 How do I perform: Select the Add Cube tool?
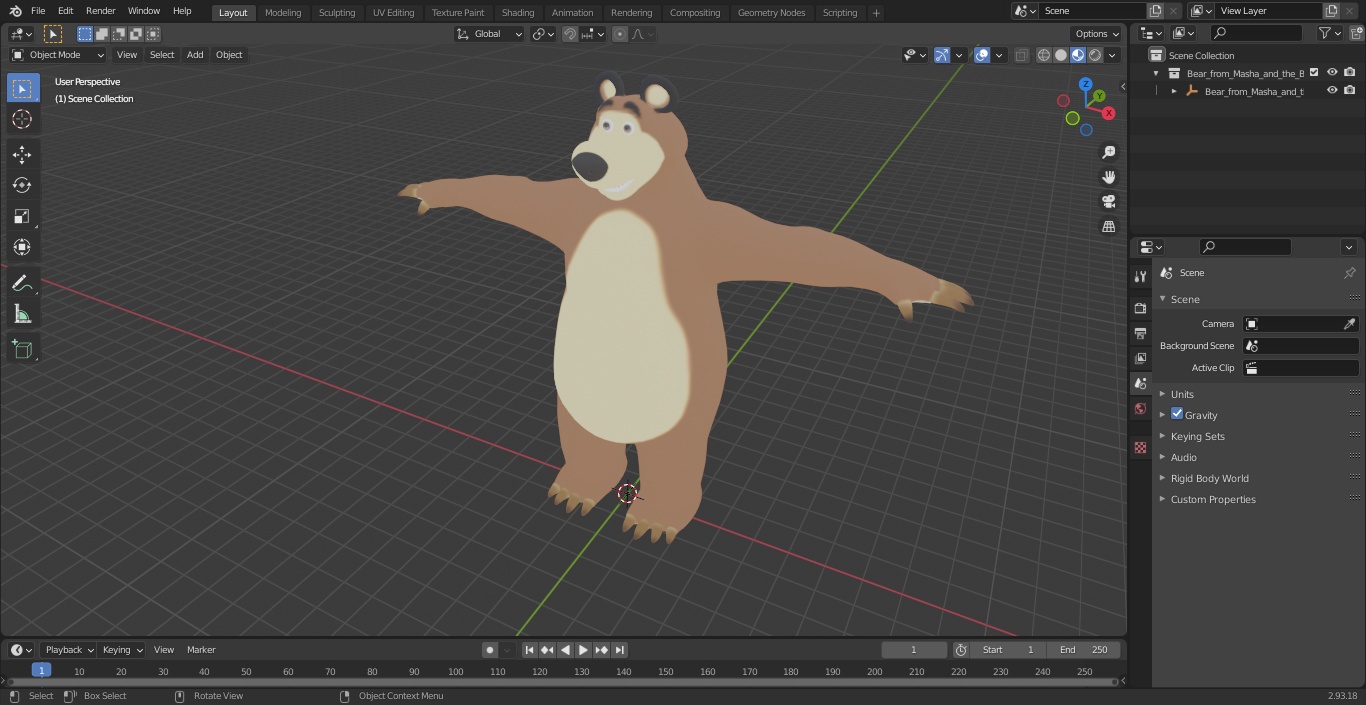[x=22, y=350]
